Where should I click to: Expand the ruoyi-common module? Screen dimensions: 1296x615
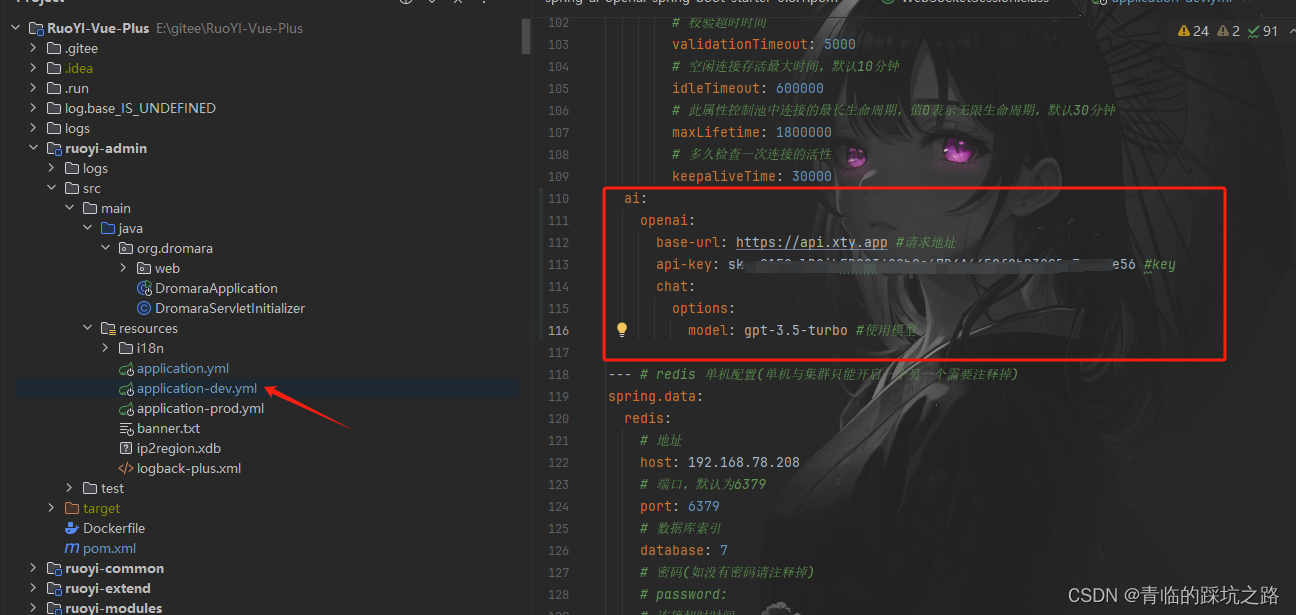coord(33,568)
